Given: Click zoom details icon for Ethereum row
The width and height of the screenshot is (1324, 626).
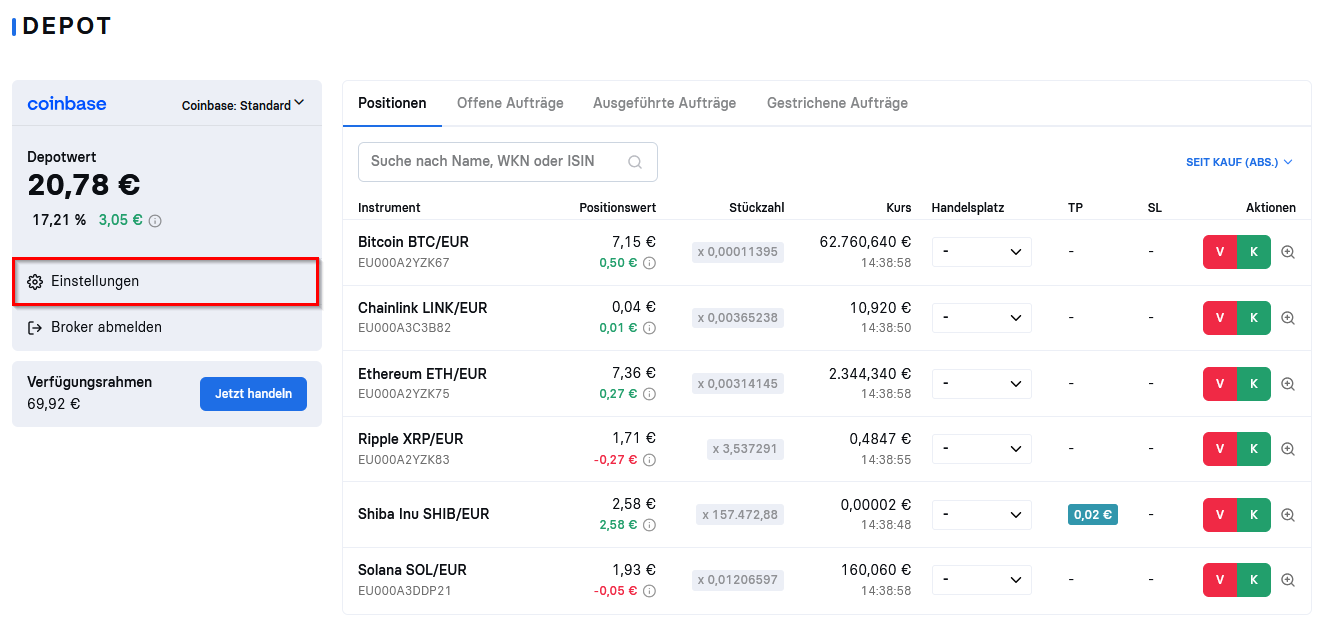Looking at the screenshot, I should tap(1288, 383).
